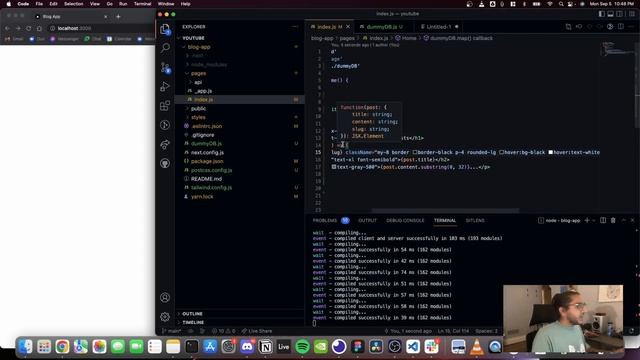The image size is (640, 360).
Task: Open Slack from the dock
Action: [431, 347]
